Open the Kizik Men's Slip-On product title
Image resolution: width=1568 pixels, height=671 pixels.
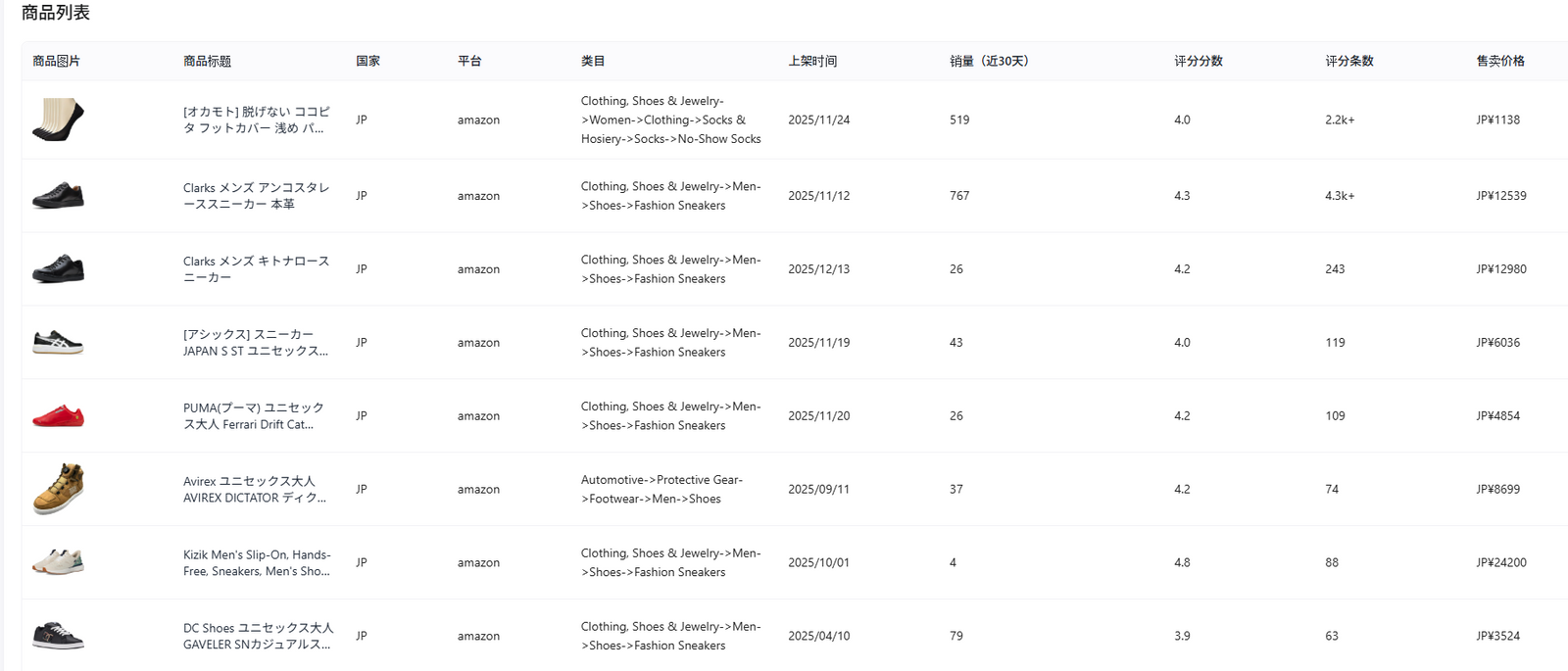coord(257,562)
